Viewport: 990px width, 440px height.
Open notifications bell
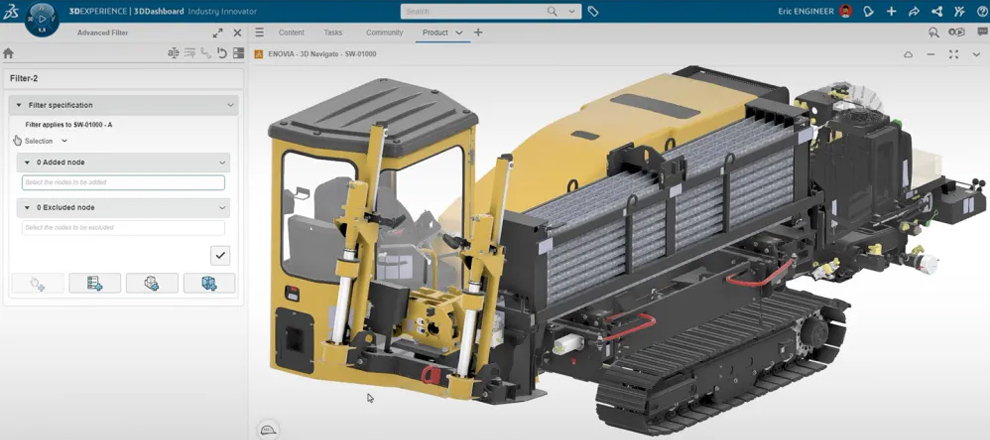[869, 11]
